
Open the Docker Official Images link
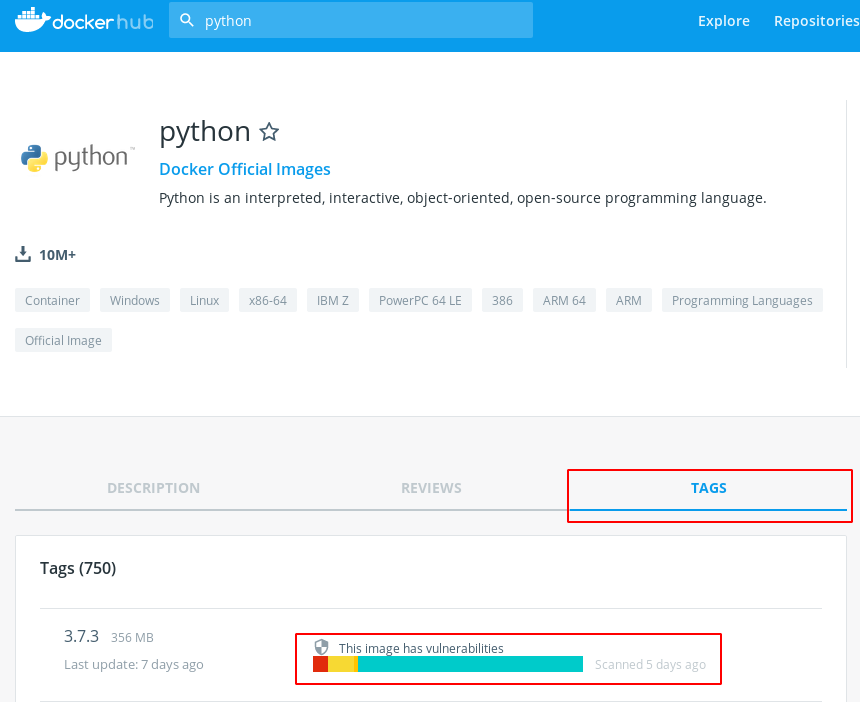click(x=245, y=169)
